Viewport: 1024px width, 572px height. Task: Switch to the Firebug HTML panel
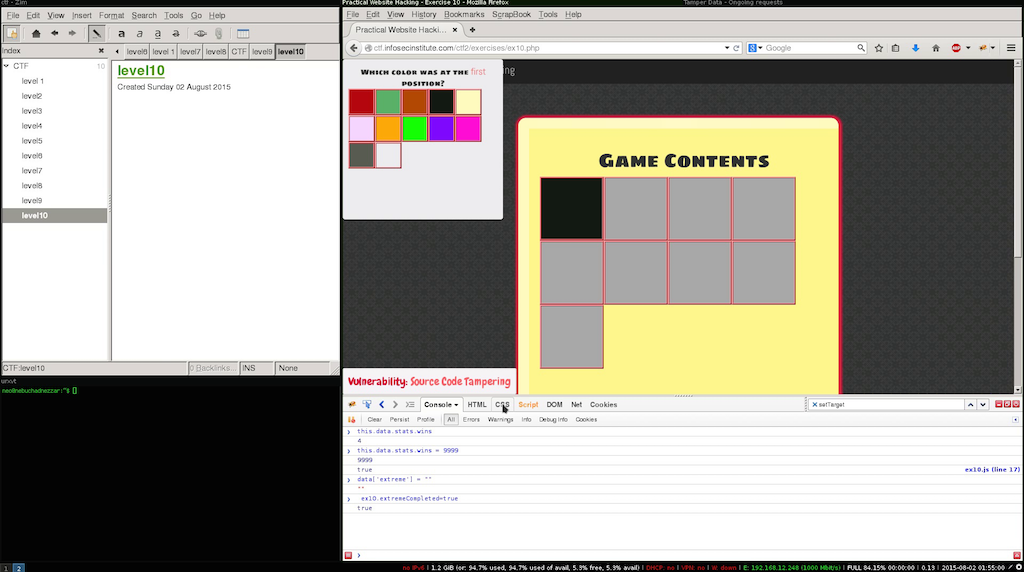pyautogui.click(x=477, y=404)
